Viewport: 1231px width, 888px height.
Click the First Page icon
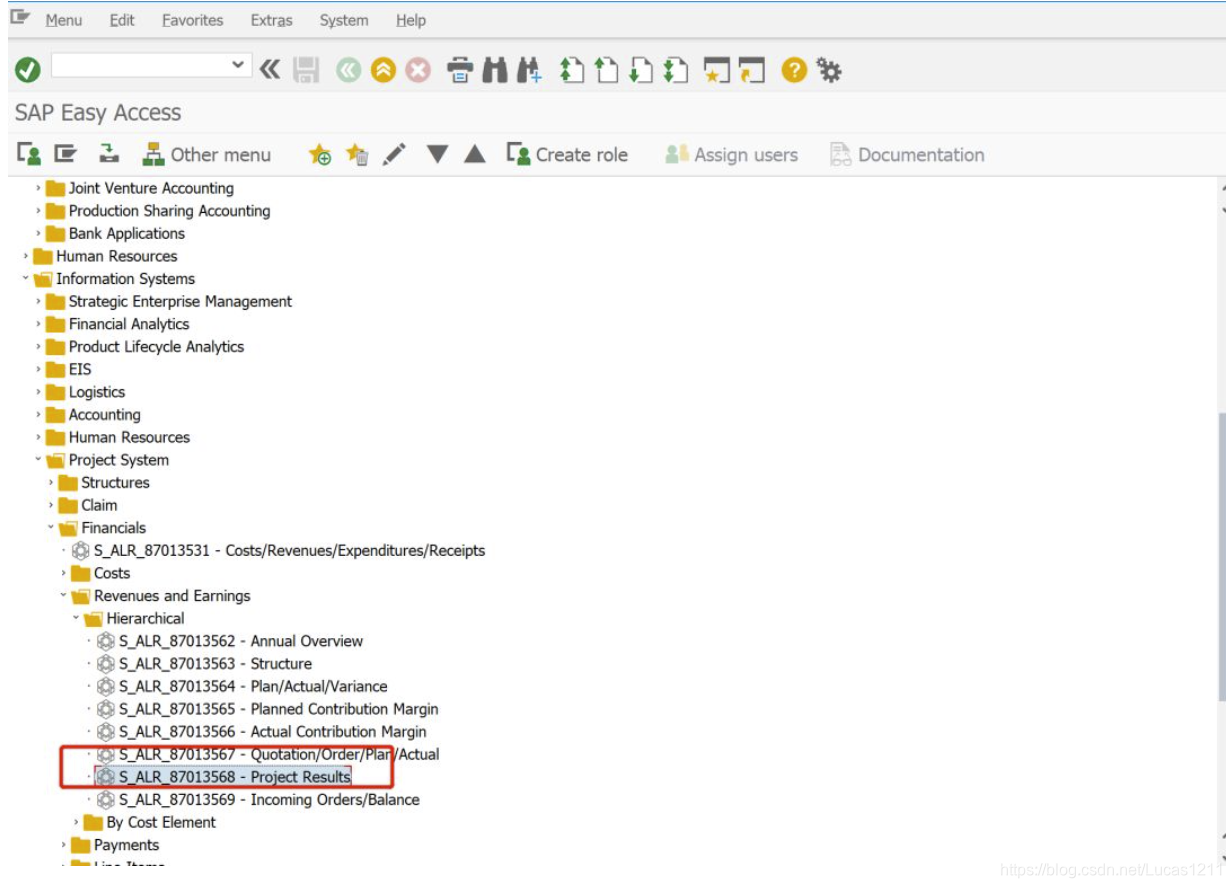pos(571,70)
